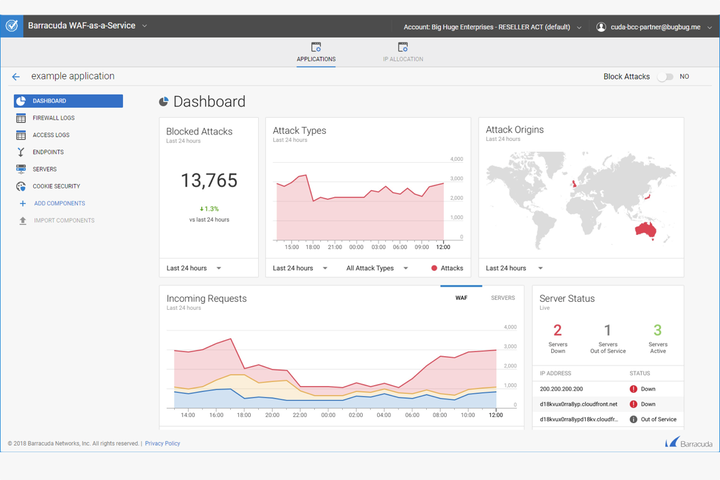720x480 pixels.
Task: Switch Incoming Requests to Servers tab
Action: pos(503,298)
